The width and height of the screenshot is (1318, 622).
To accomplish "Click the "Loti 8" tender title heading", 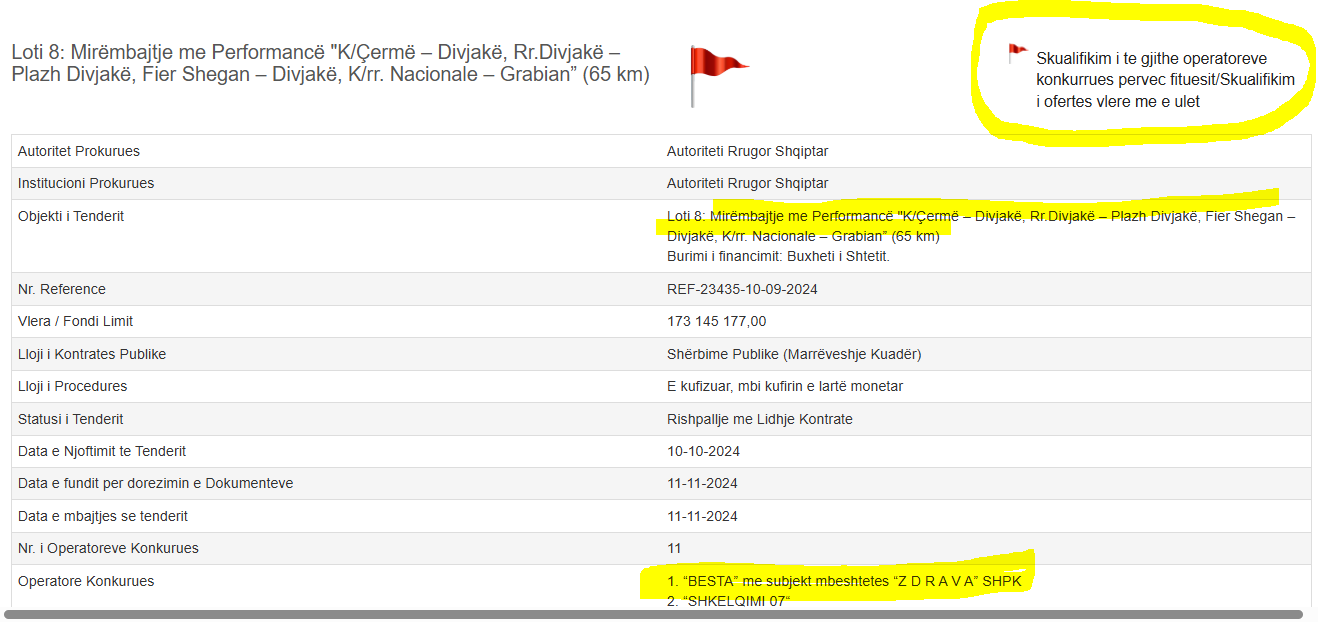I will tap(330, 63).
